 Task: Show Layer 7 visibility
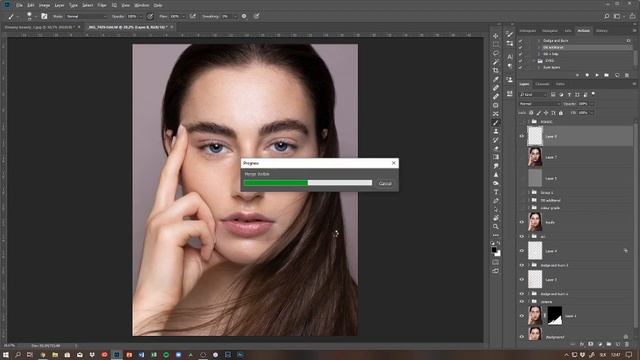click(522, 157)
